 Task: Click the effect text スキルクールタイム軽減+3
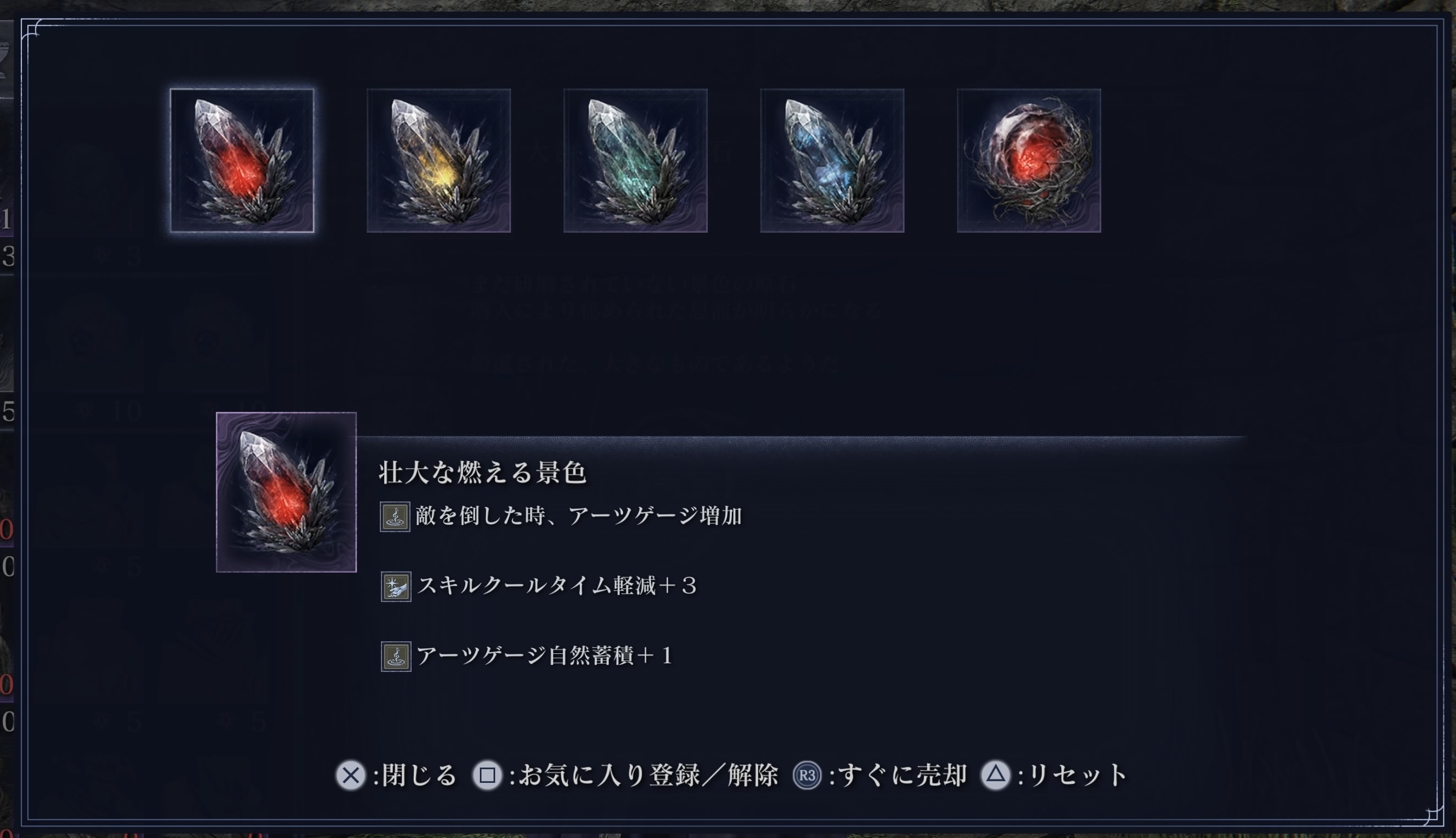point(557,586)
